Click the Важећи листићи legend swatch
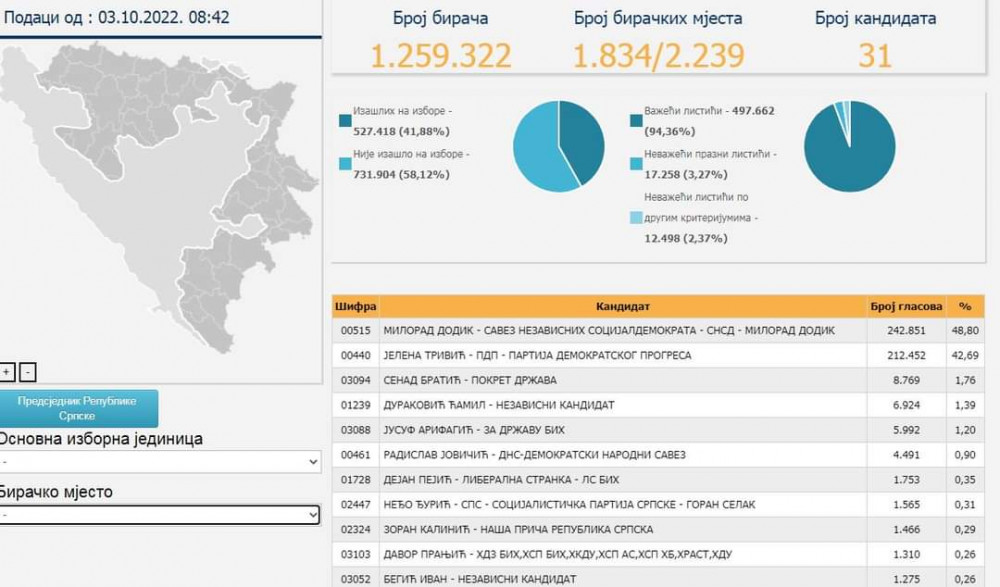Screen dimensions: 1000x587 click(636, 120)
